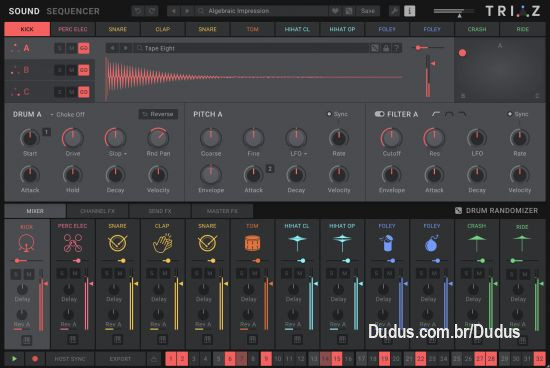Open the Slop knob dropdown arrow
550x368 pixels.
pyautogui.click(x=125, y=154)
